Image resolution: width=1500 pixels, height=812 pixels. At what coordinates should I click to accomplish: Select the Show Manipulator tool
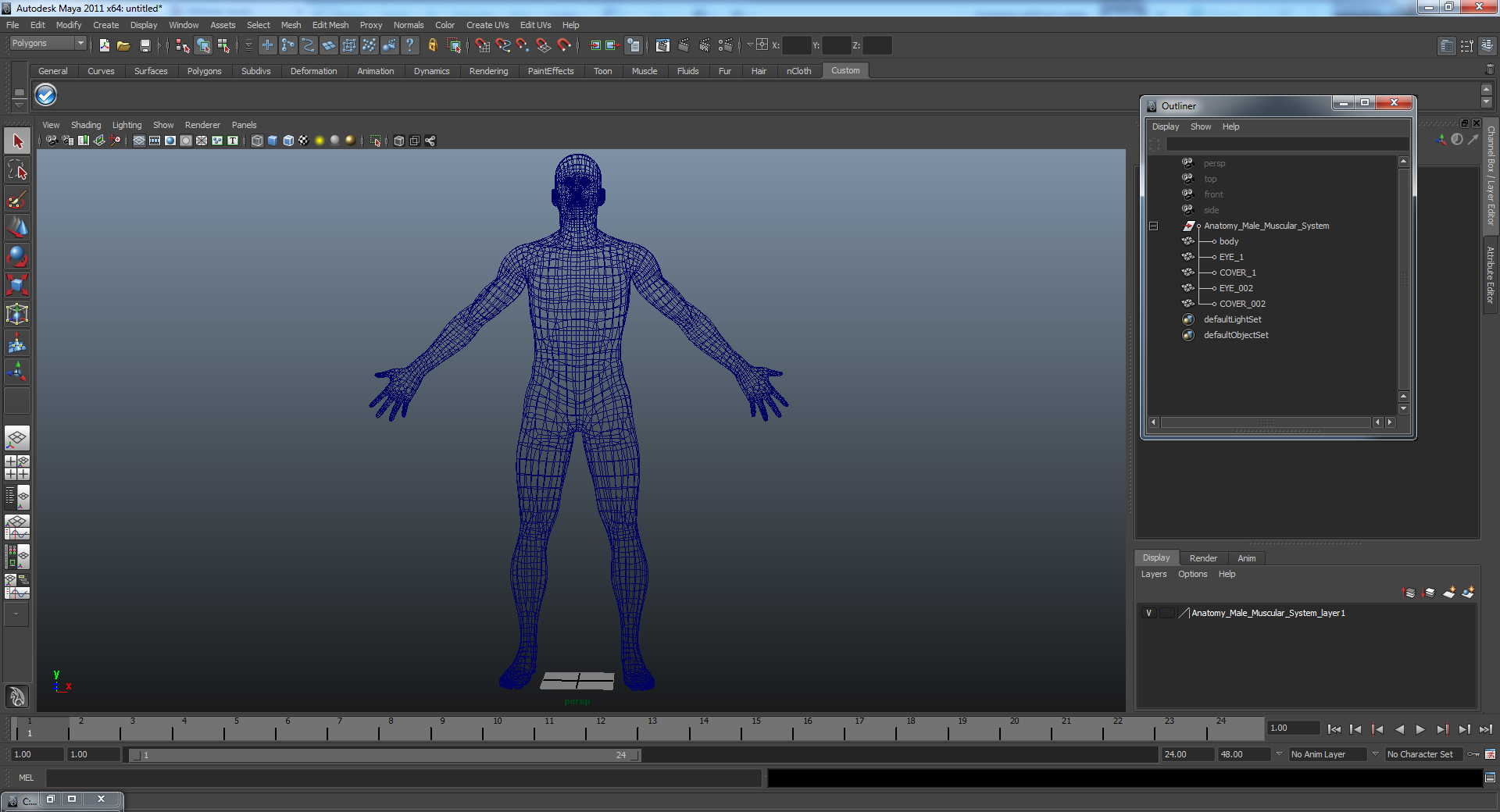click(x=17, y=372)
